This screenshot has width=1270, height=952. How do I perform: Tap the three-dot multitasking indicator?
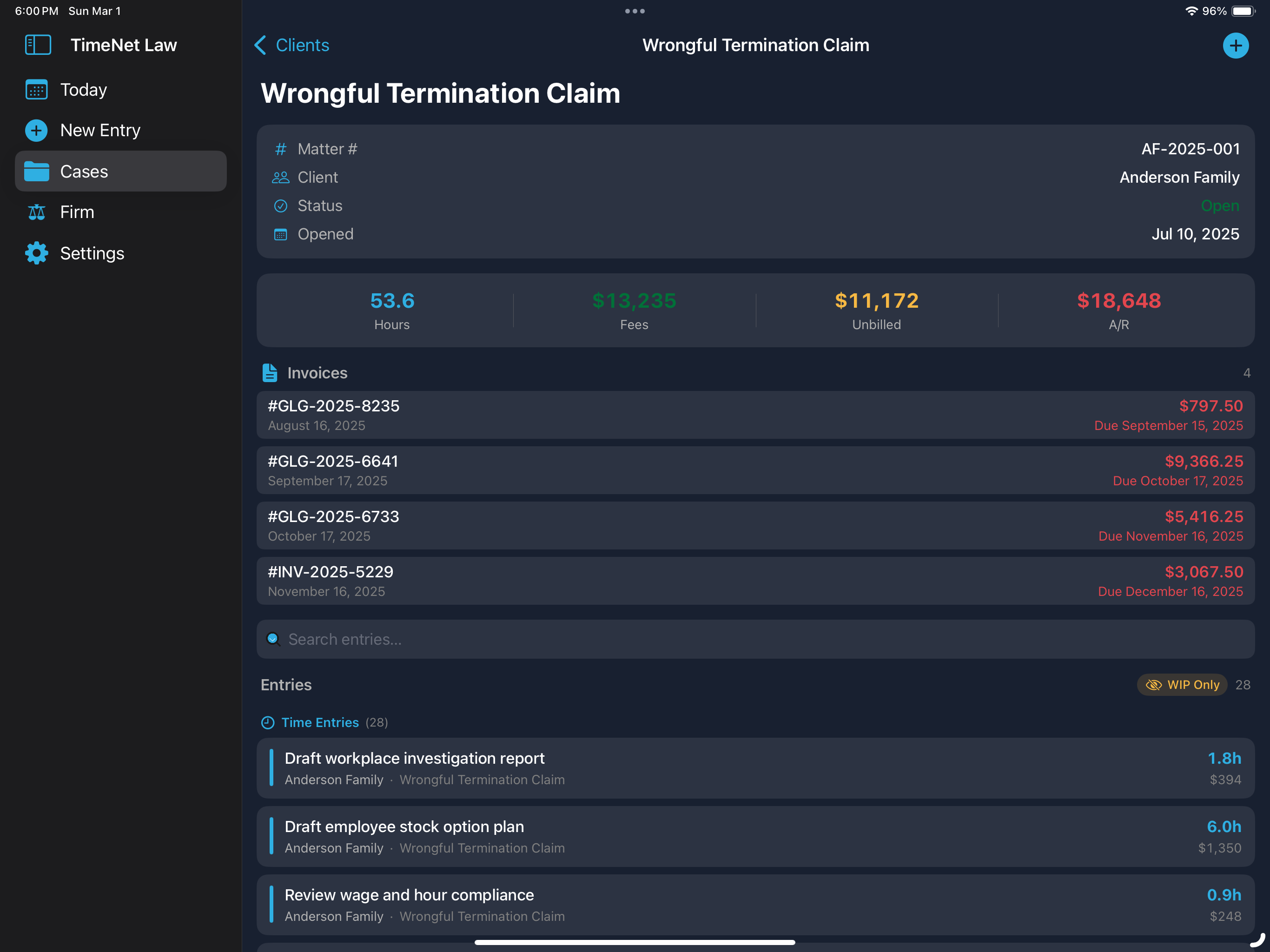635,11
